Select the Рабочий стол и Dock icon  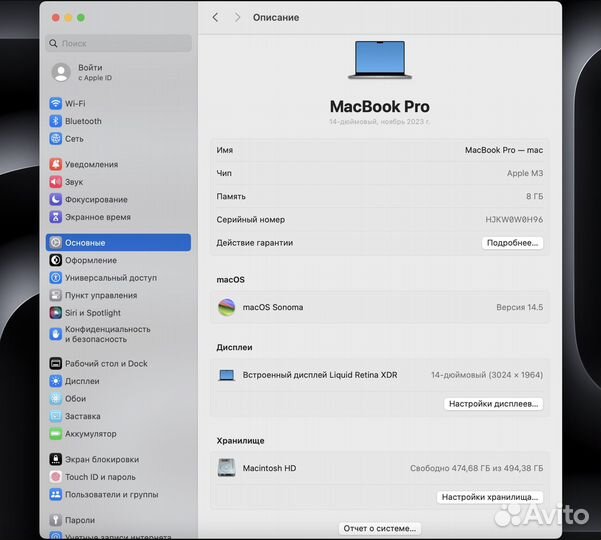[56, 364]
